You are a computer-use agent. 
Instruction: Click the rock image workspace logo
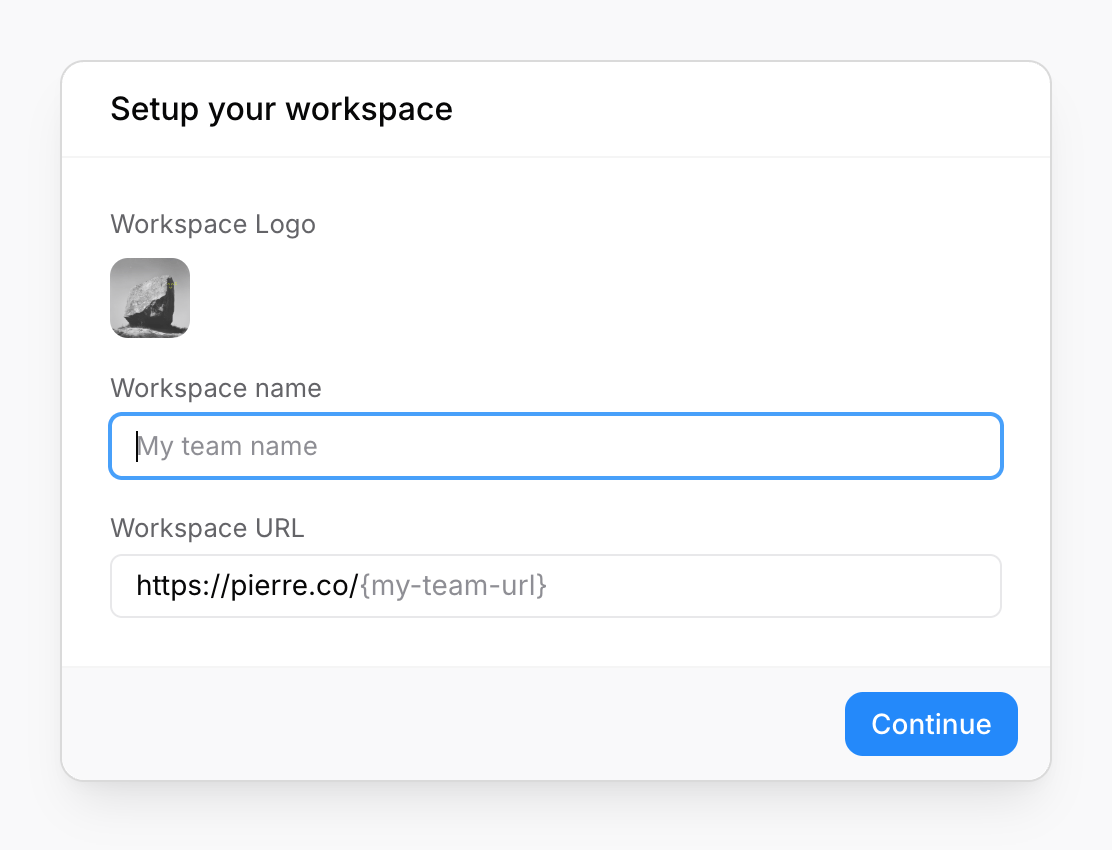150,298
